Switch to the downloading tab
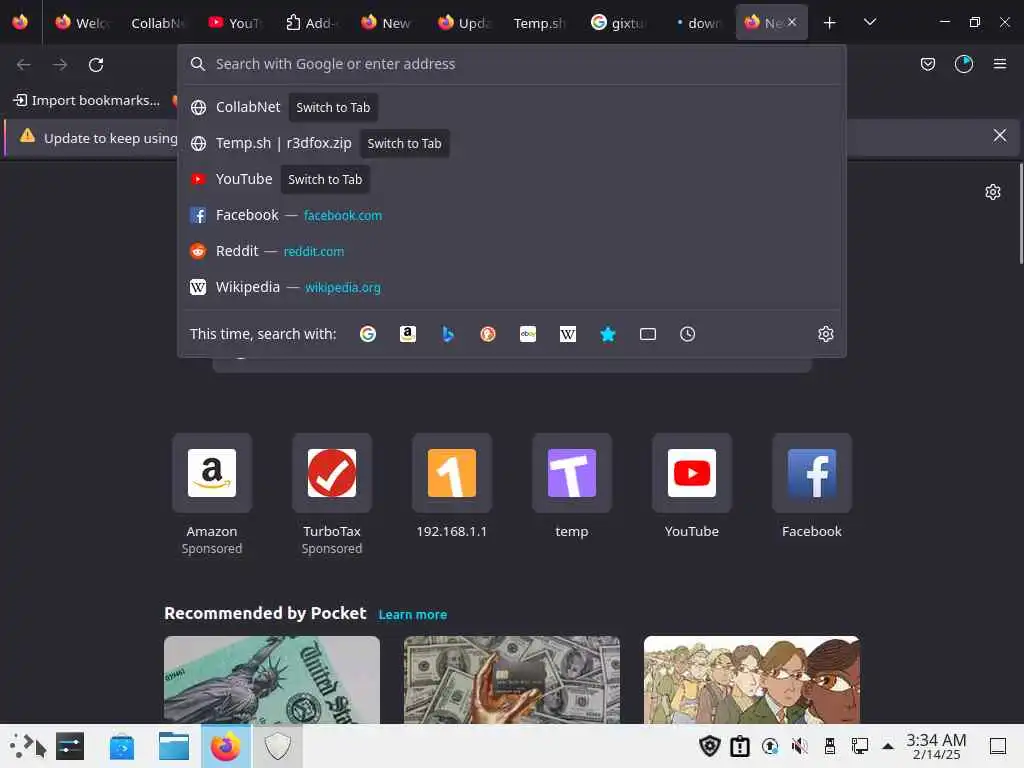 696,23
